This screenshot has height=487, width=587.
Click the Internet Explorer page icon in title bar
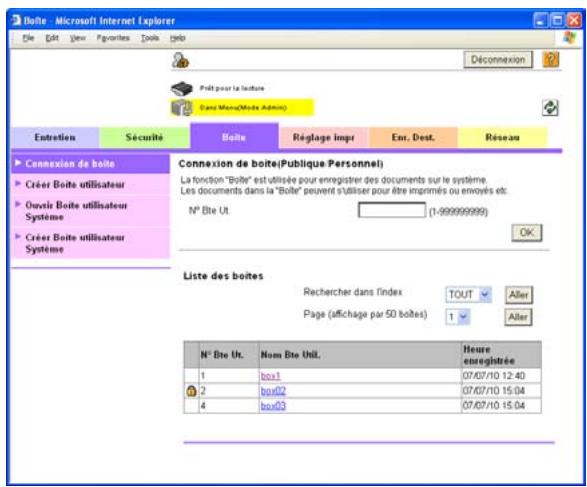tap(16, 20)
